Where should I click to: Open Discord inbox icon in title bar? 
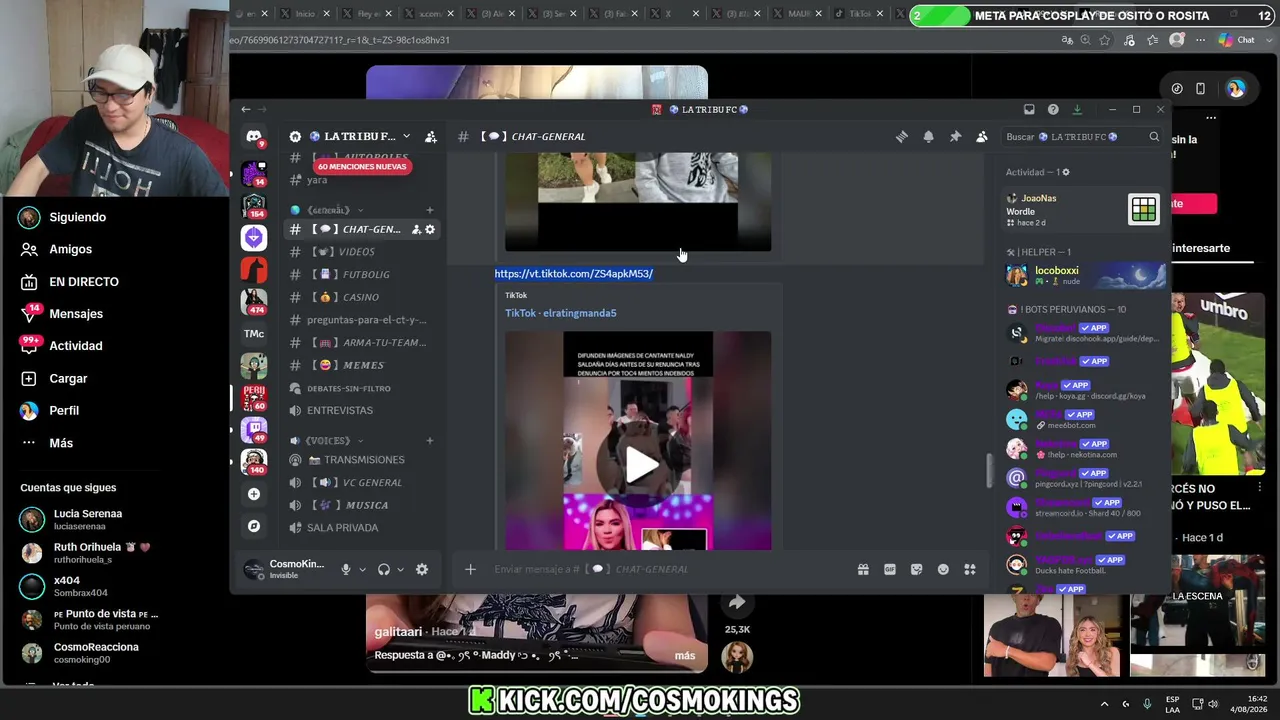[x=1029, y=110]
